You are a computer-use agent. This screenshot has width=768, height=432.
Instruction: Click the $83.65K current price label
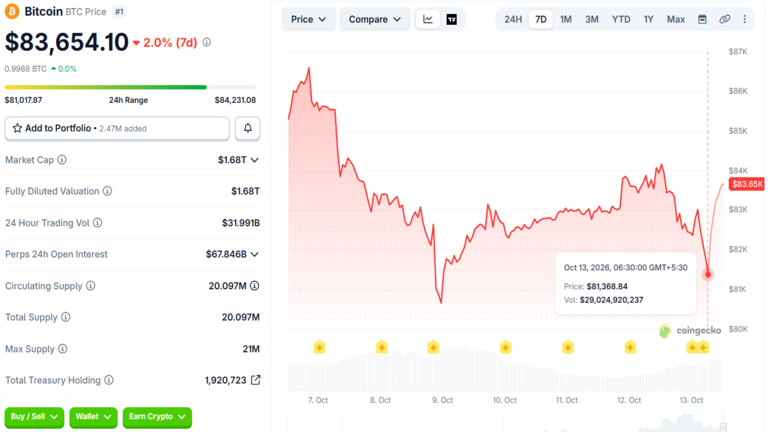click(746, 184)
